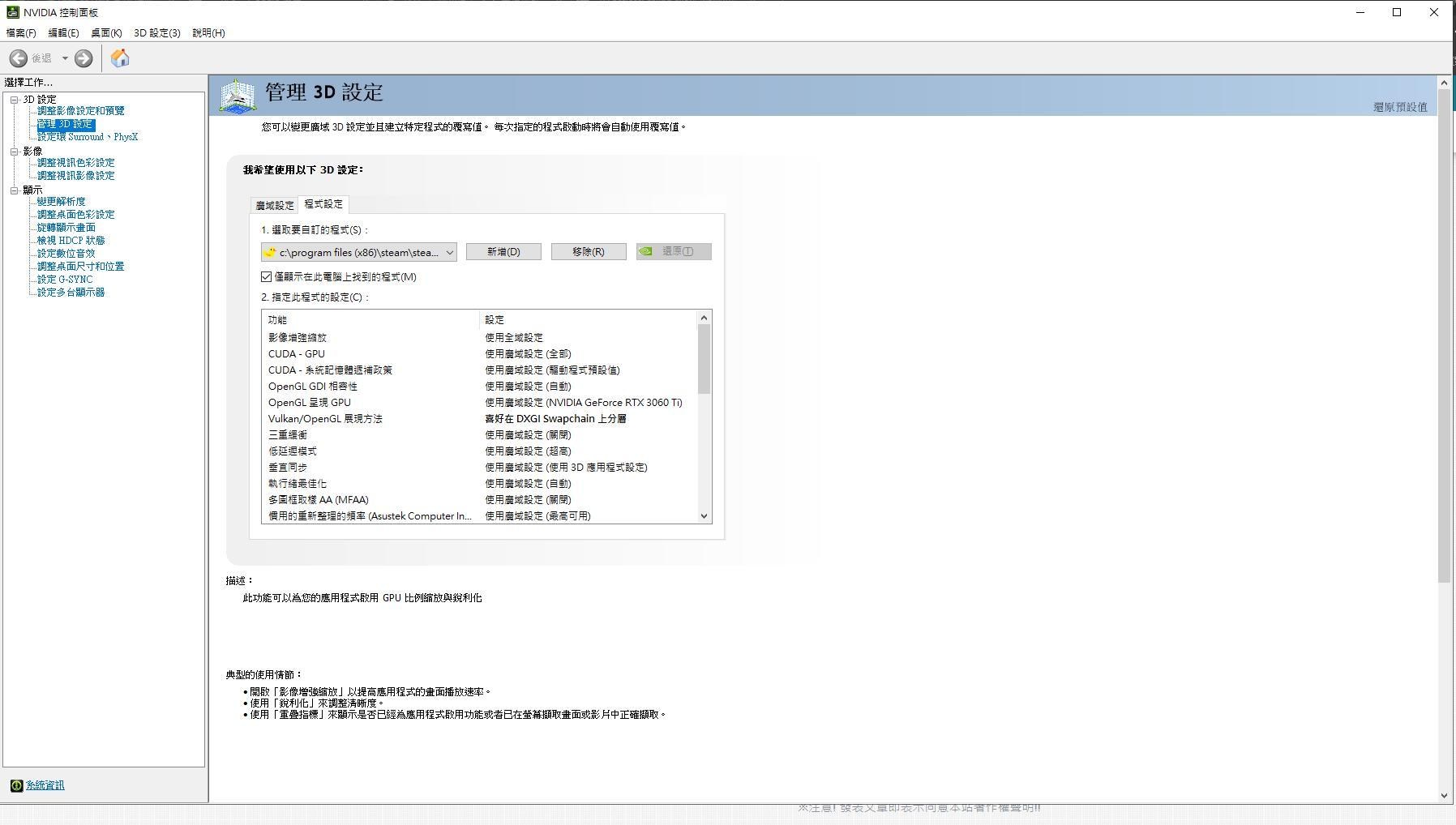Switch to the 廣域設定 tab
The image size is (1456, 825).
point(275,206)
